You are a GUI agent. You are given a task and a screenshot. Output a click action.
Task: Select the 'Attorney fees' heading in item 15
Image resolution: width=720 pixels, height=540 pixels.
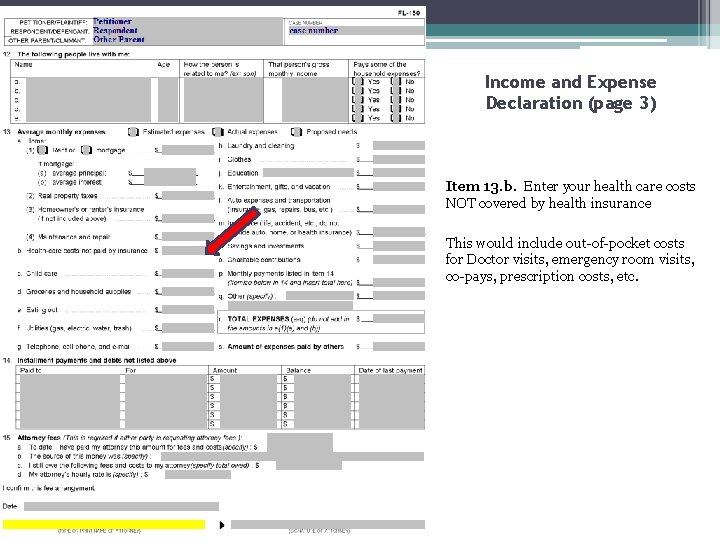click(39, 438)
